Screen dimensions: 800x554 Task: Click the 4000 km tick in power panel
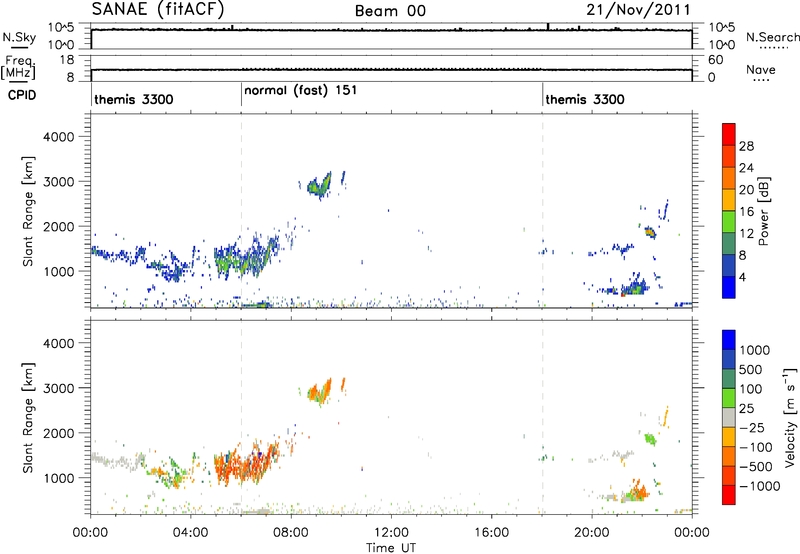point(59,137)
